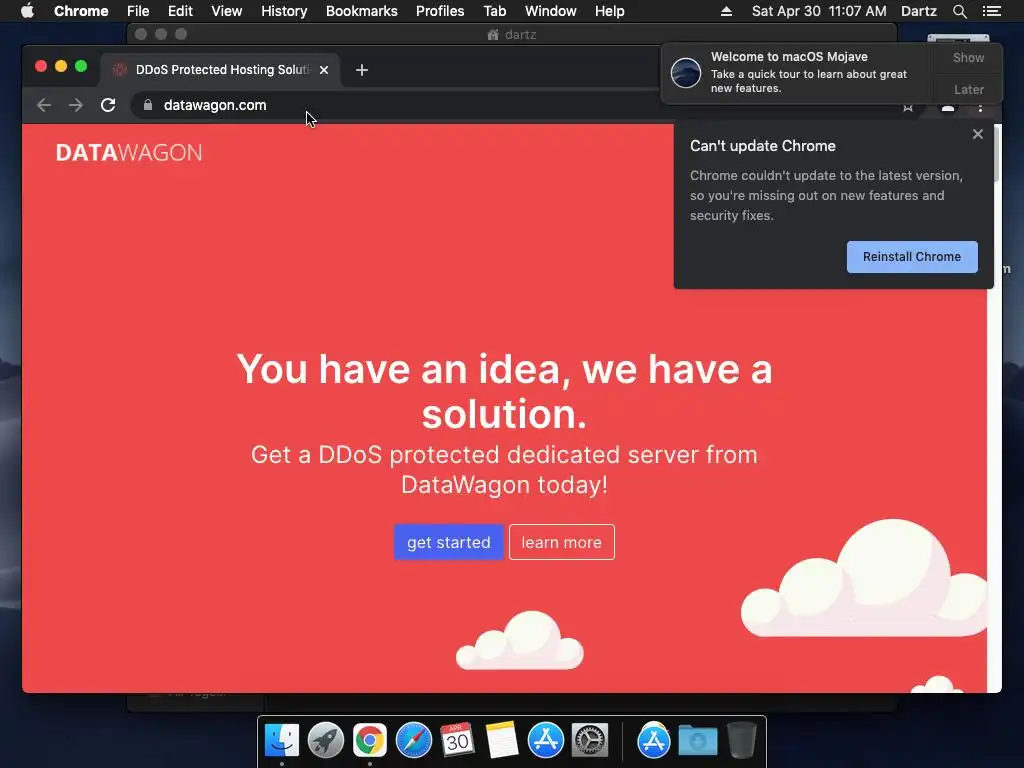This screenshot has width=1024, height=768.
Task: Open Finder from the Dock
Action: coord(281,741)
